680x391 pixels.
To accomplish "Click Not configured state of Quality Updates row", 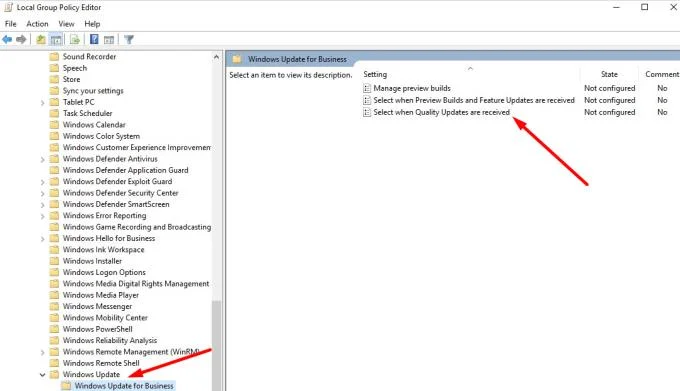I will 609,112.
